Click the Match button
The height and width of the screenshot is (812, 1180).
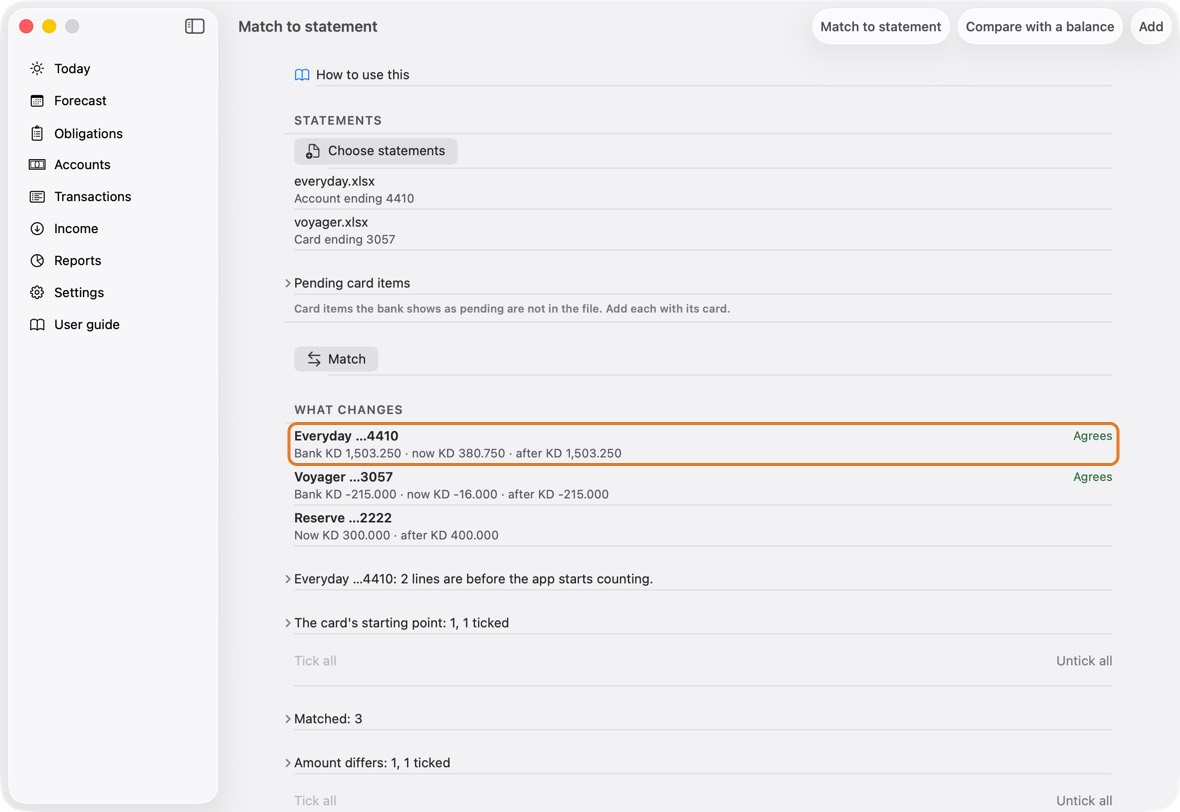coord(336,359)
